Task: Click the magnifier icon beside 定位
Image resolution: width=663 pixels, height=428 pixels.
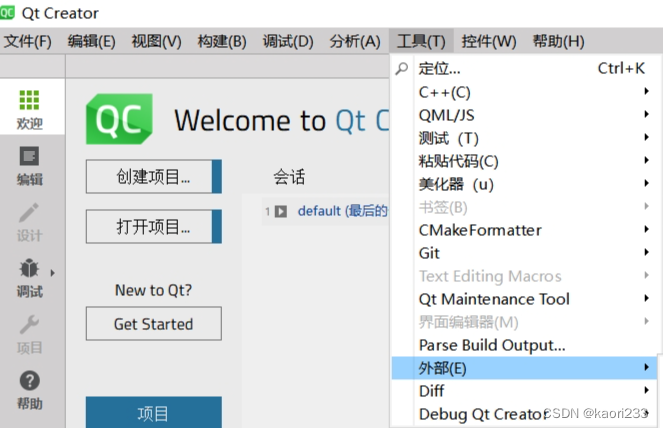Action: [x=402, y=68]
